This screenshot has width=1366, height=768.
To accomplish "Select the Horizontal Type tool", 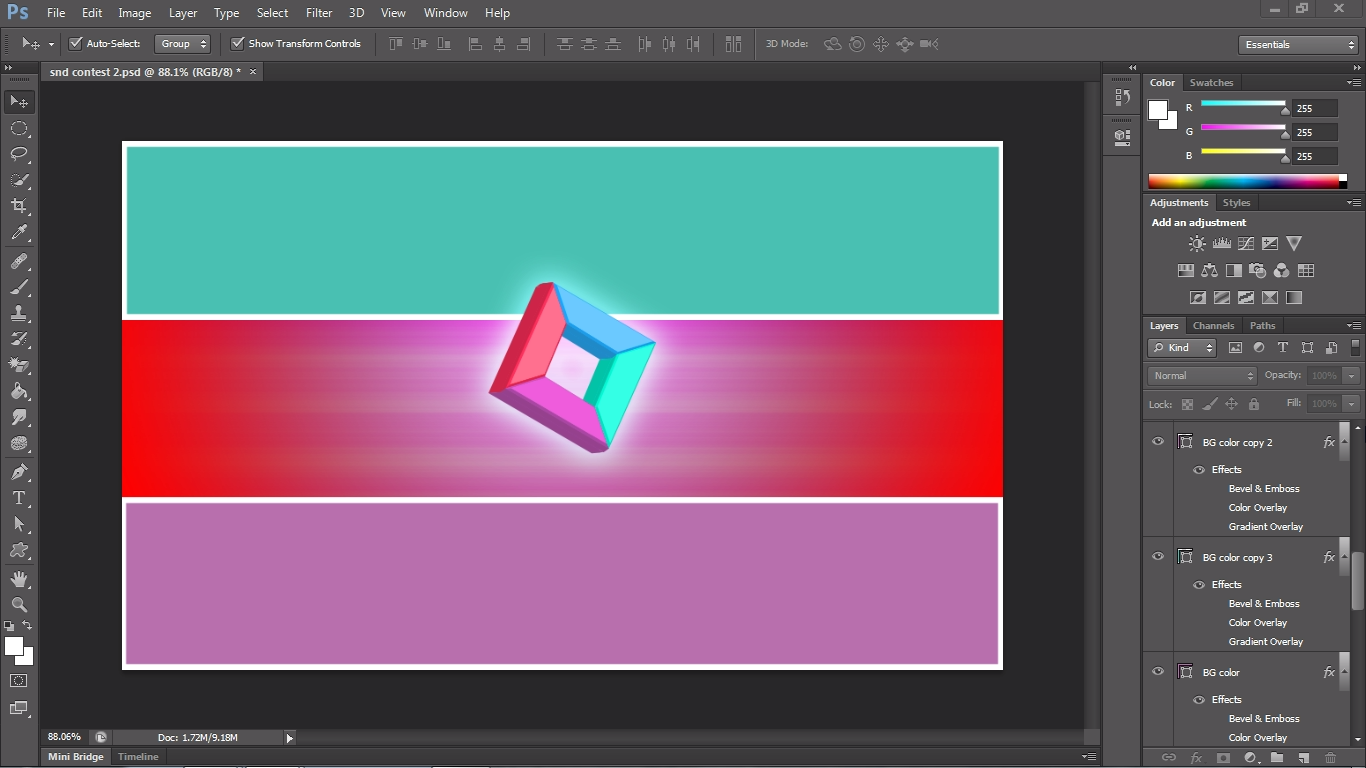I will coord(19,498).
